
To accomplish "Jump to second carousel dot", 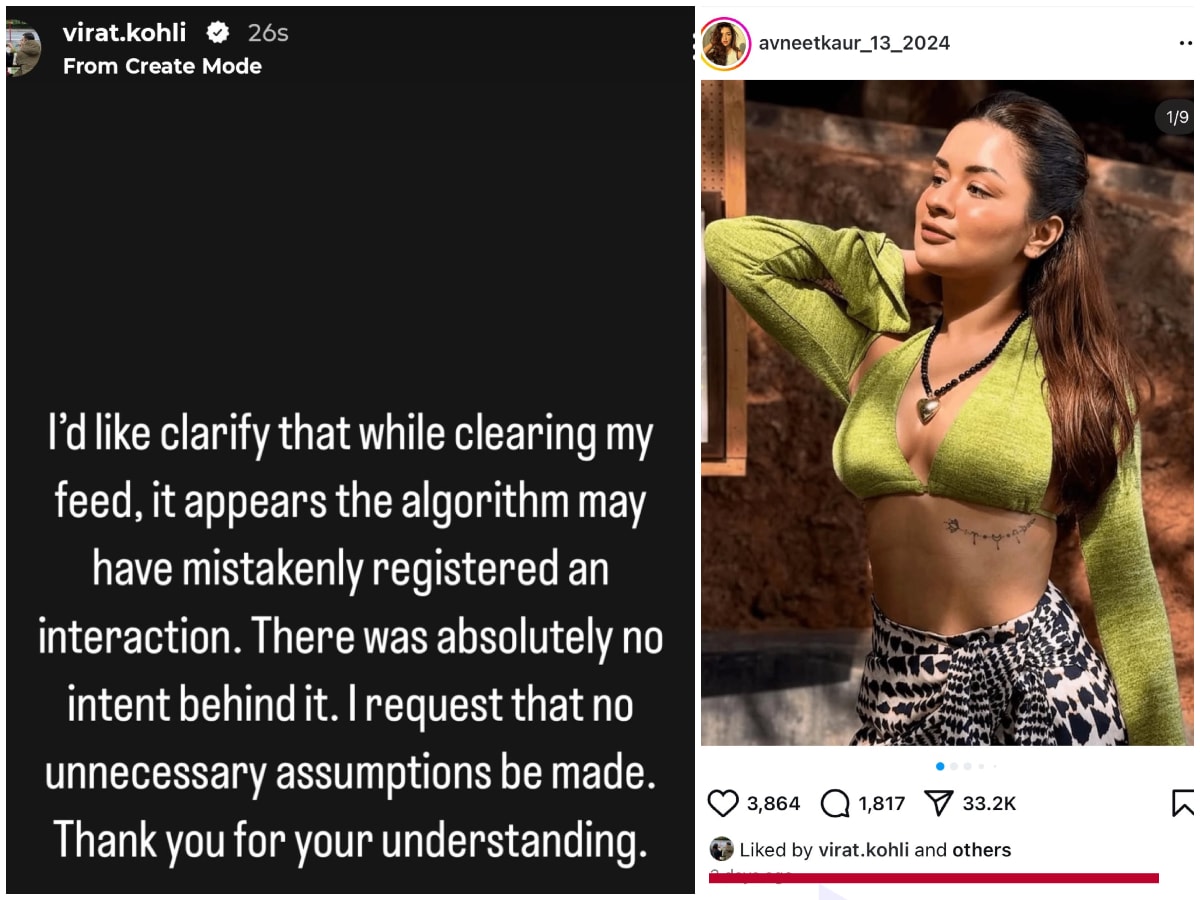I will pyautogui.click(x=954, y=766).
